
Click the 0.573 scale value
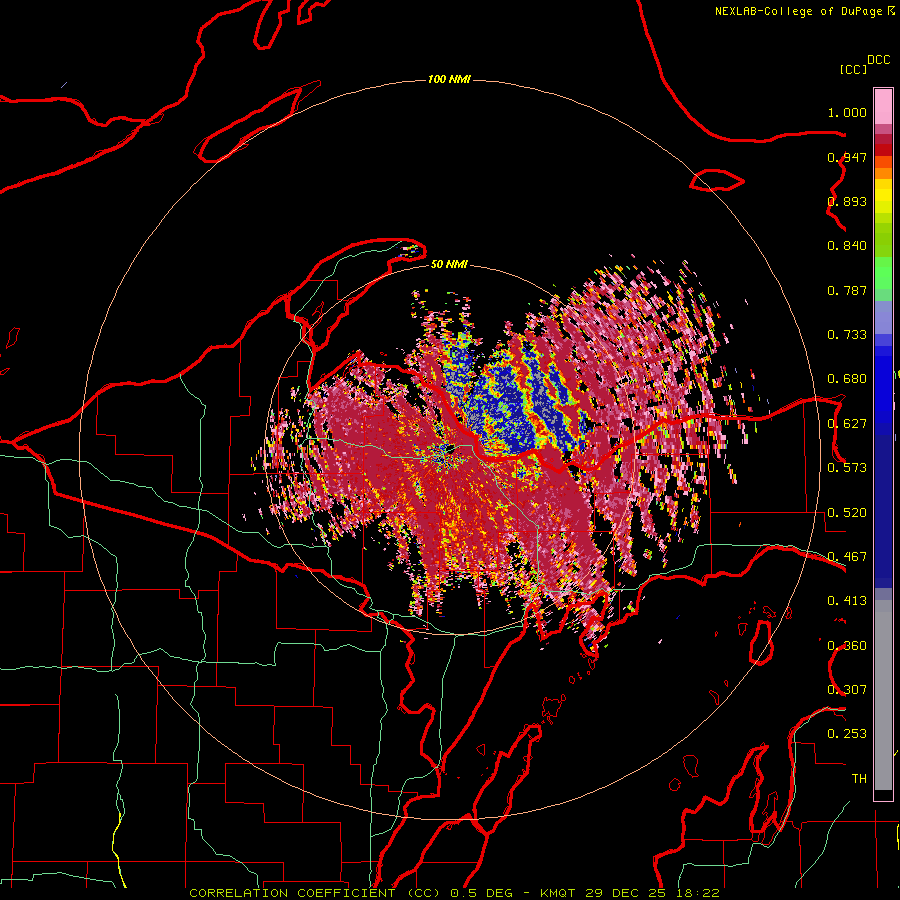[x=847, y=468]
